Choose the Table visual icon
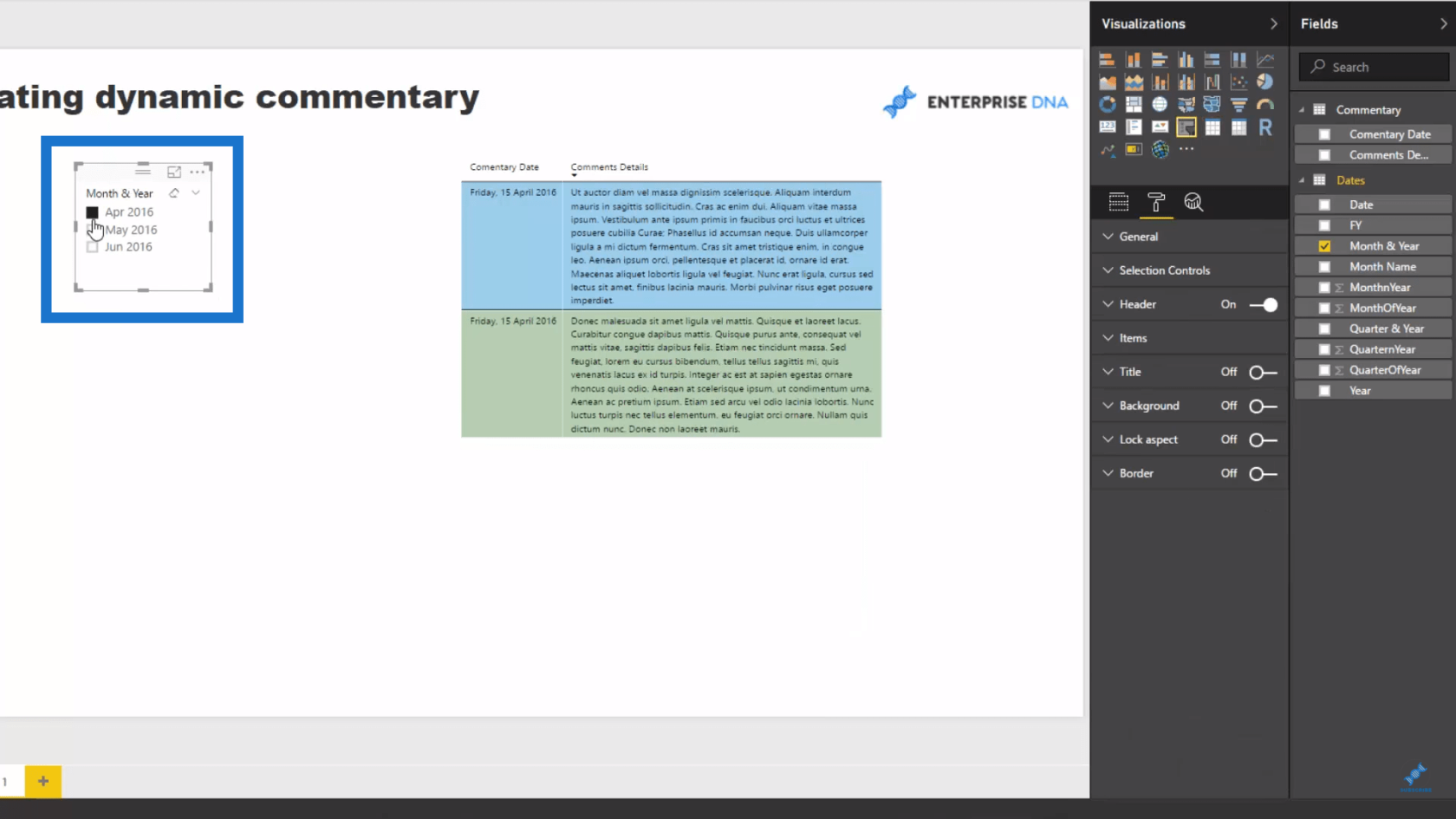The height and width of the screenshot is (819, 1456). [1212, 127]
